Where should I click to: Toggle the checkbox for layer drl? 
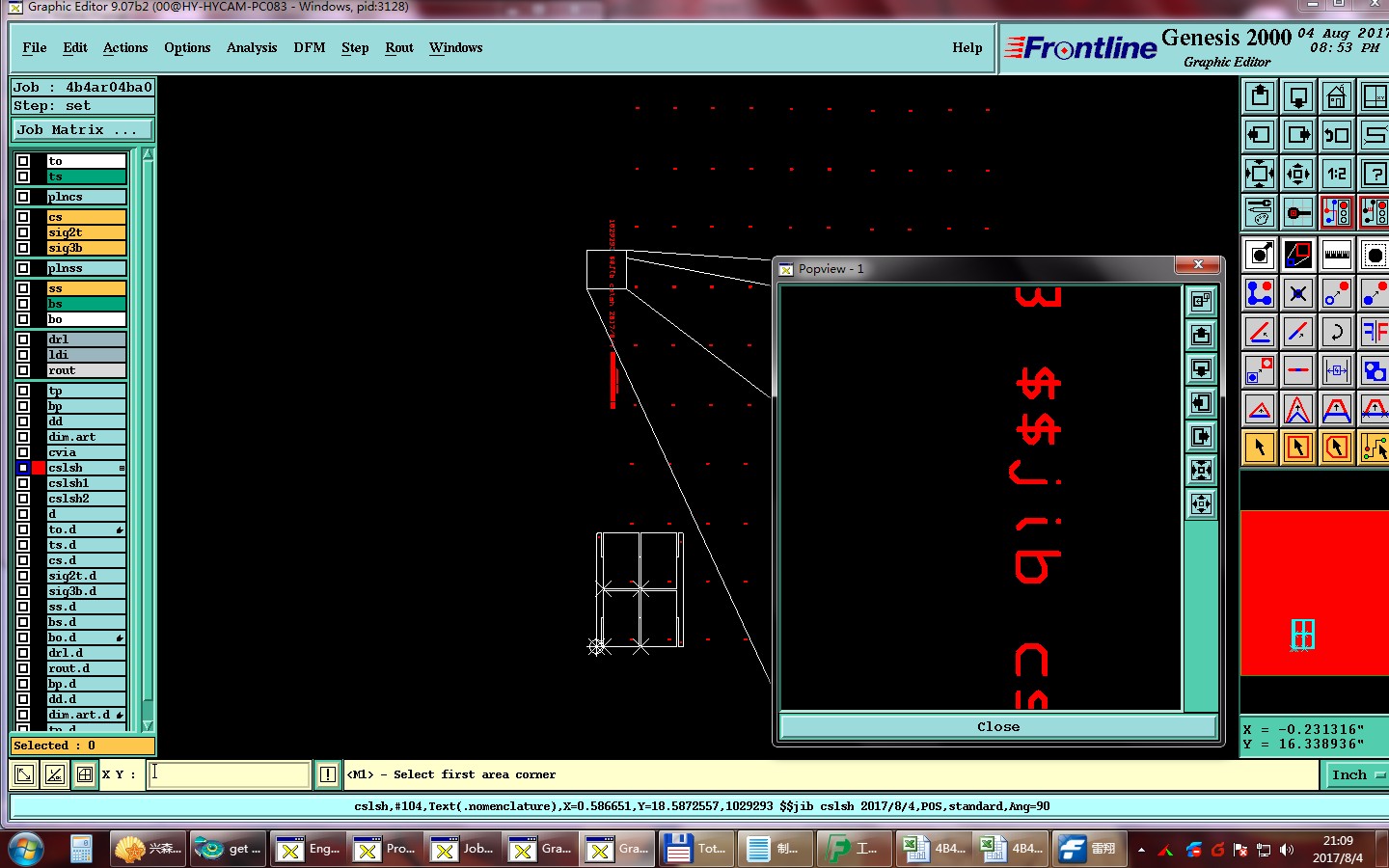click(23, 339)
